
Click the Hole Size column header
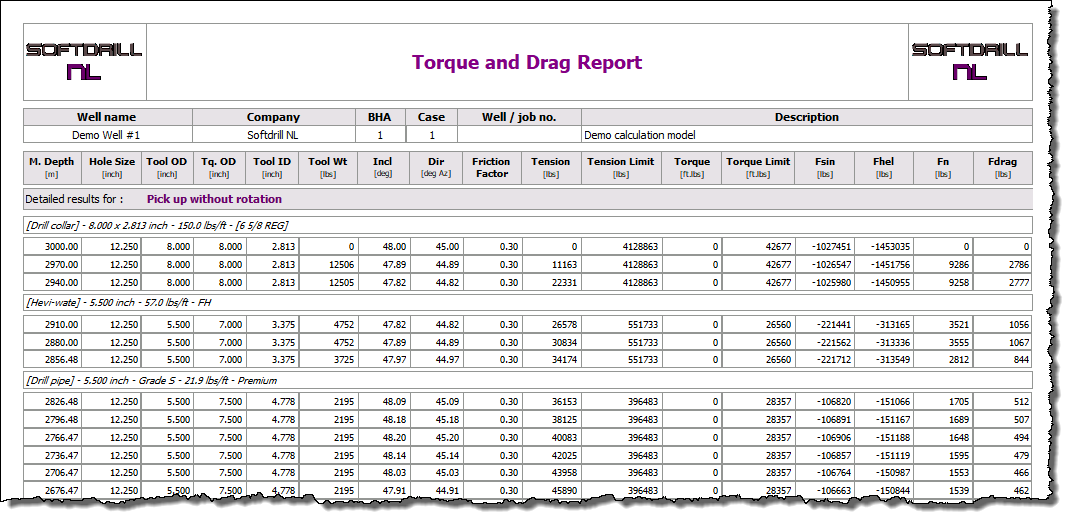110,167
